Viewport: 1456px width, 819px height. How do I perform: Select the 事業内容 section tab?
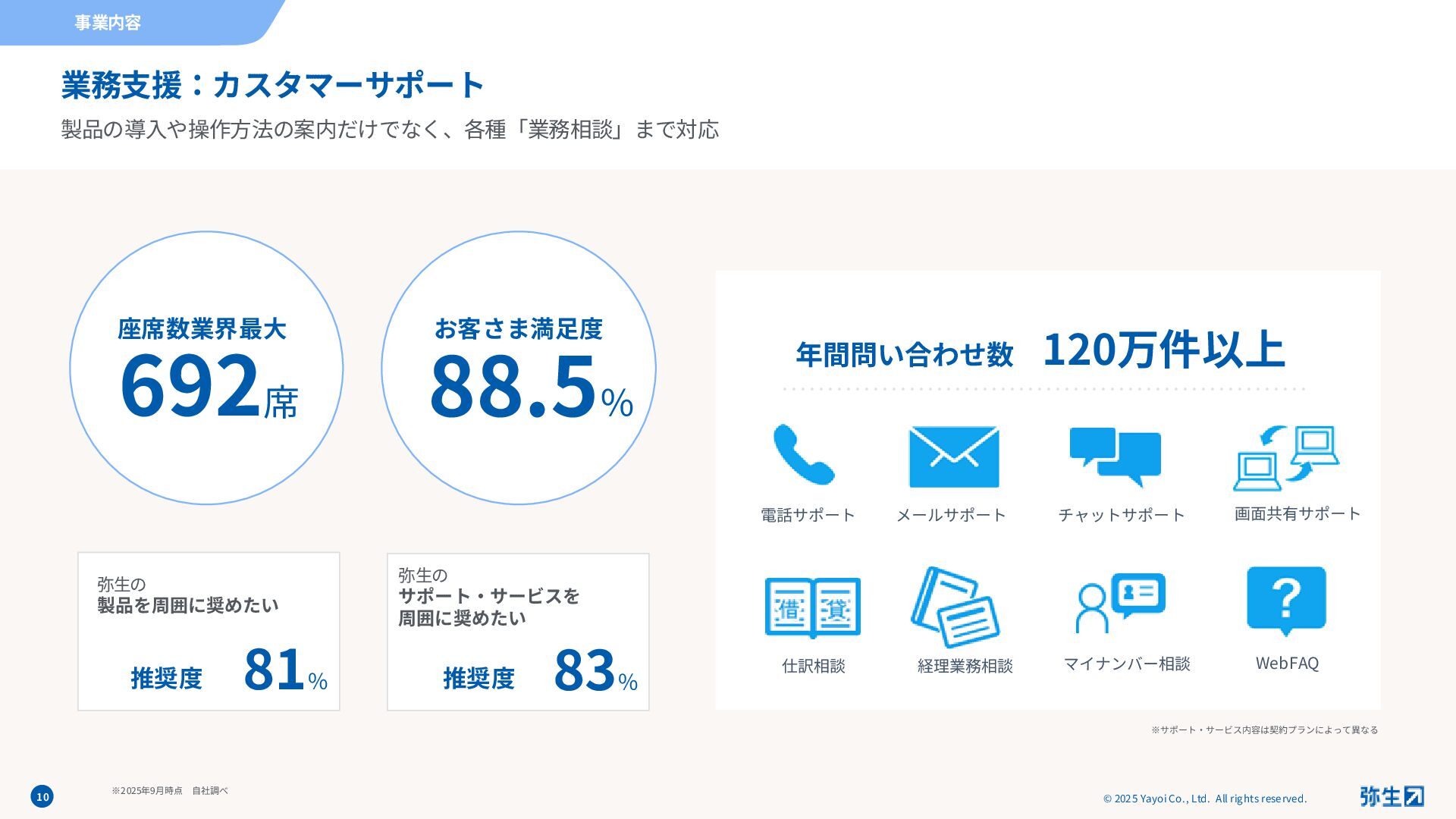tap(108, 23)
